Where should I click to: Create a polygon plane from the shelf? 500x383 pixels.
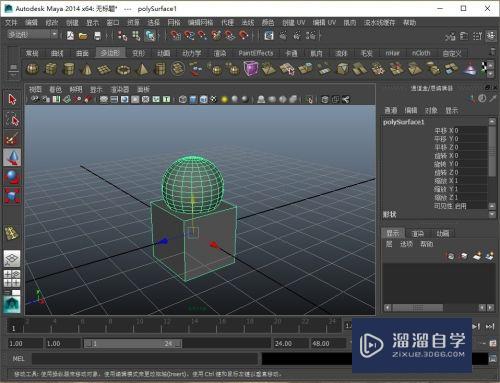coord(104,69)
